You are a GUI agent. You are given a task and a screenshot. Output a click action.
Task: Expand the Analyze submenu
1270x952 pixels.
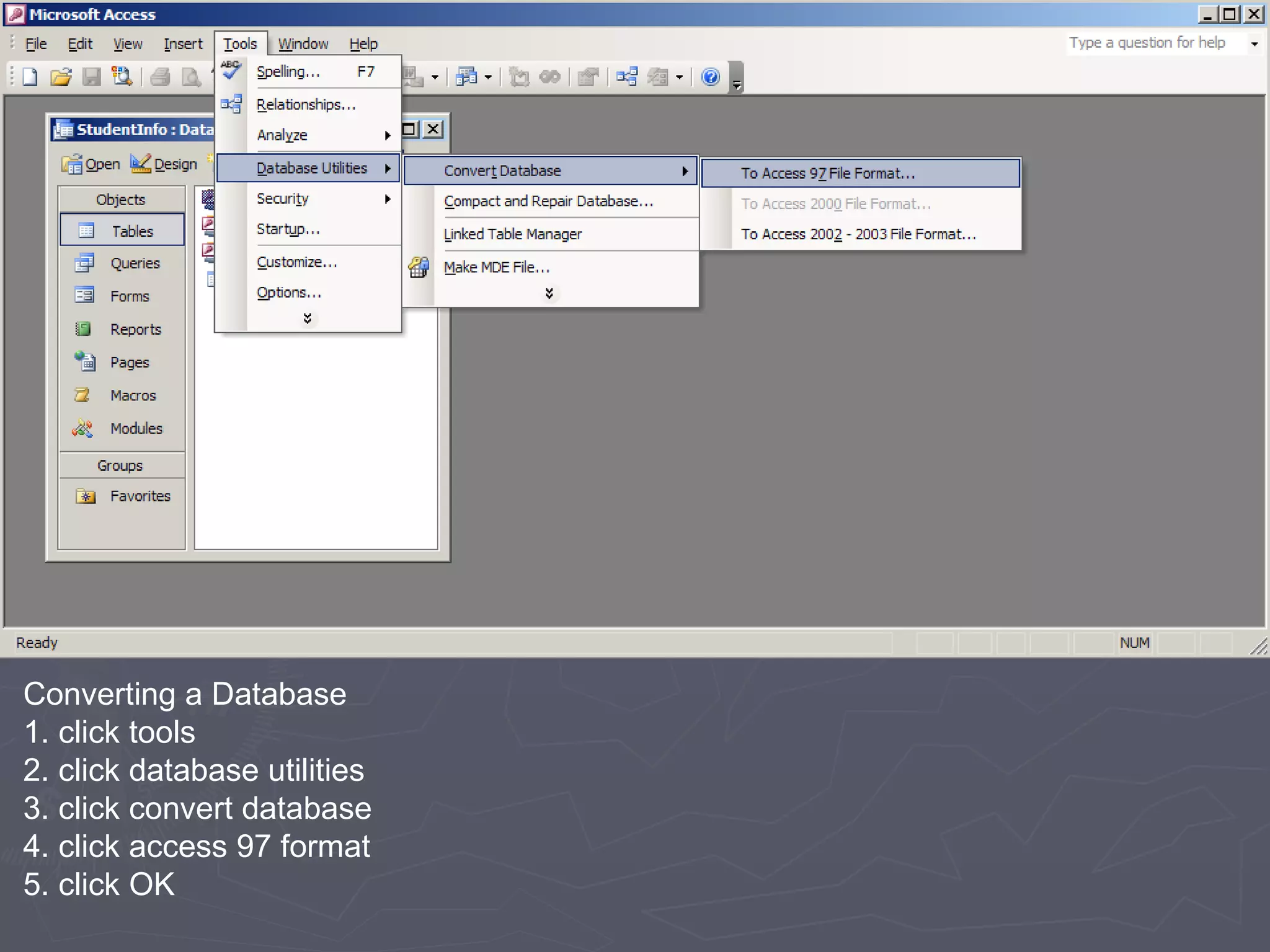pos(308,135)
